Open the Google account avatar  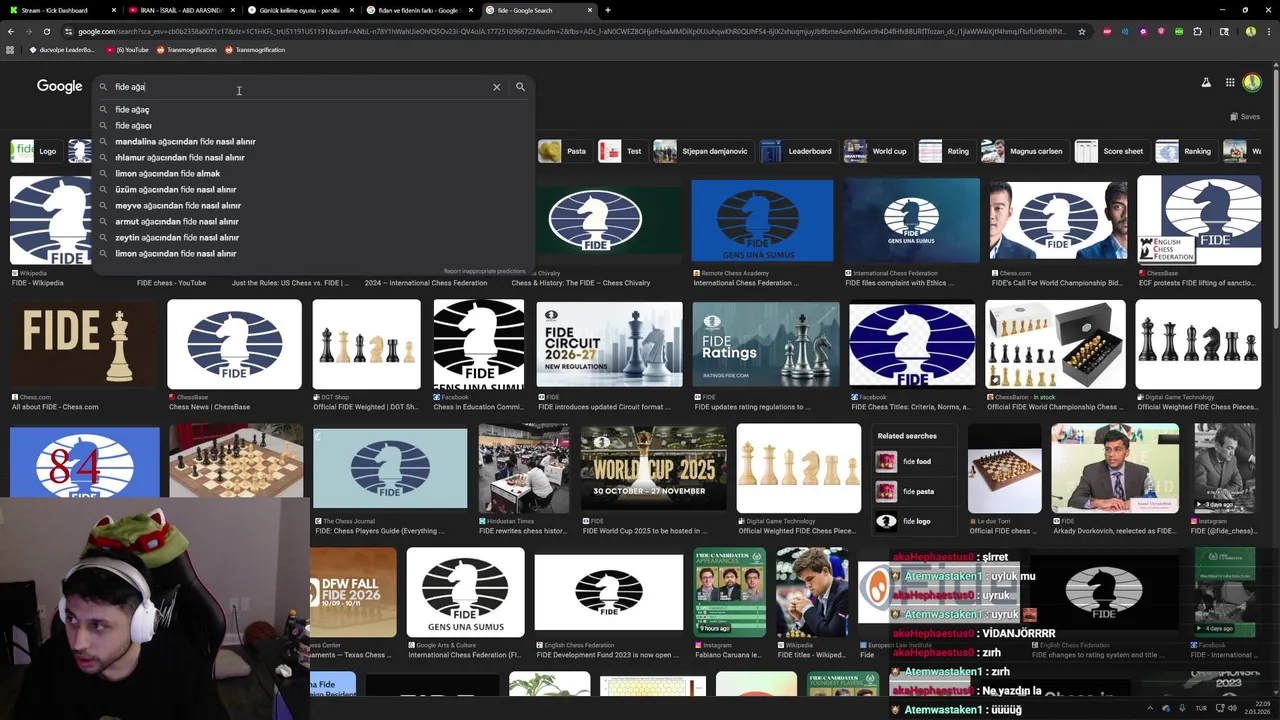click(1252, 83)
